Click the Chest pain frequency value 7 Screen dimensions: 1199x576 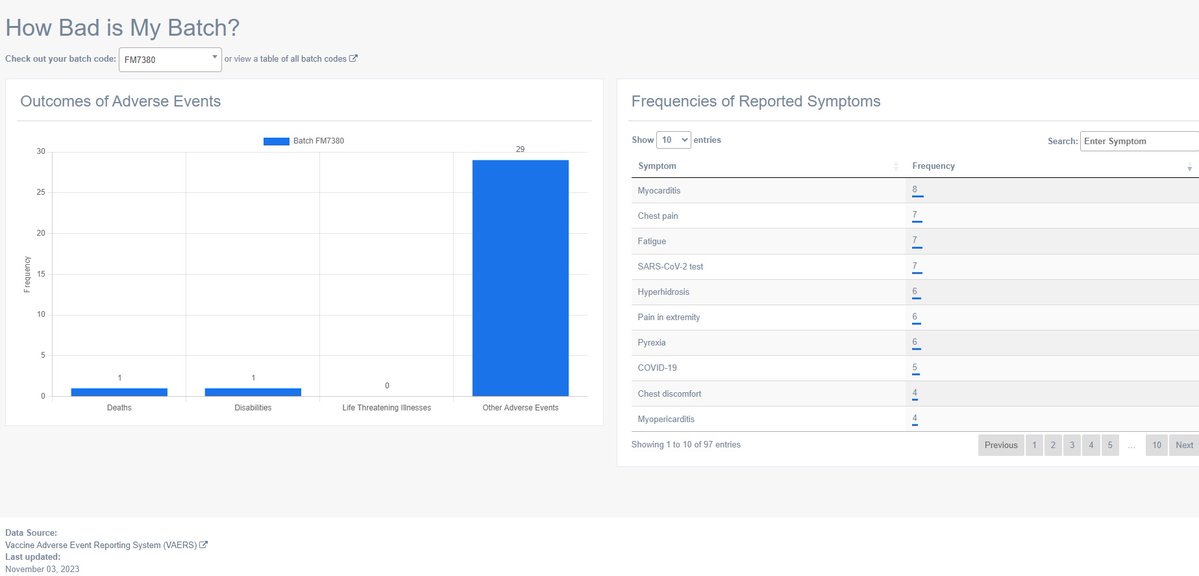(915, 216)
